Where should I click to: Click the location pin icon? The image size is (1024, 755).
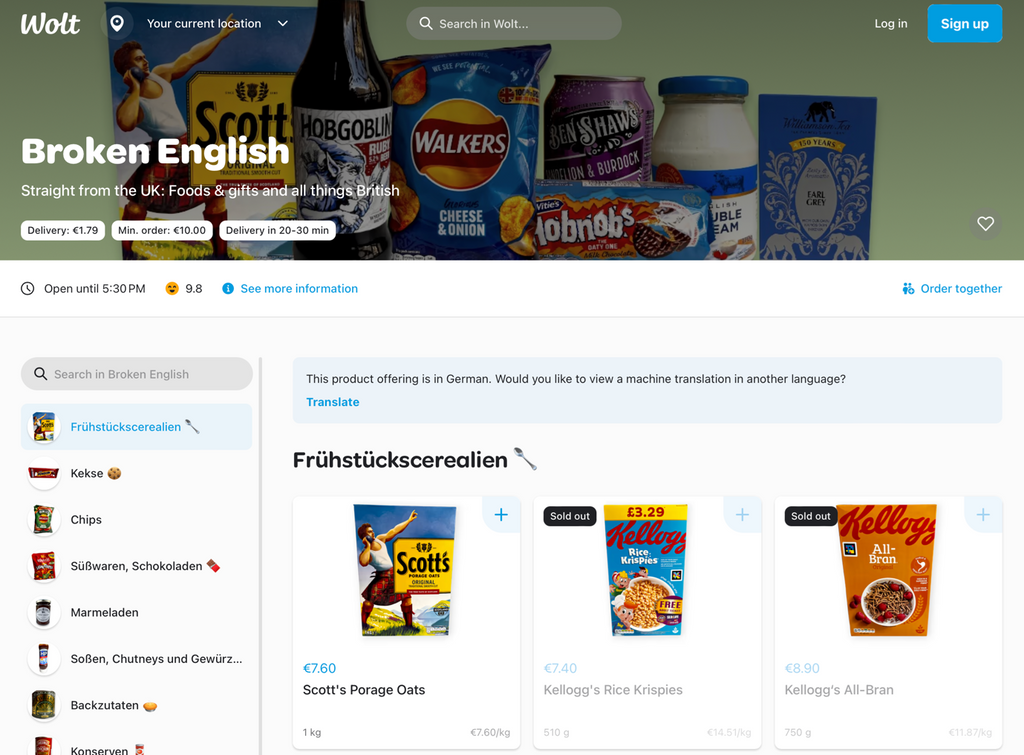pos(117,24)
